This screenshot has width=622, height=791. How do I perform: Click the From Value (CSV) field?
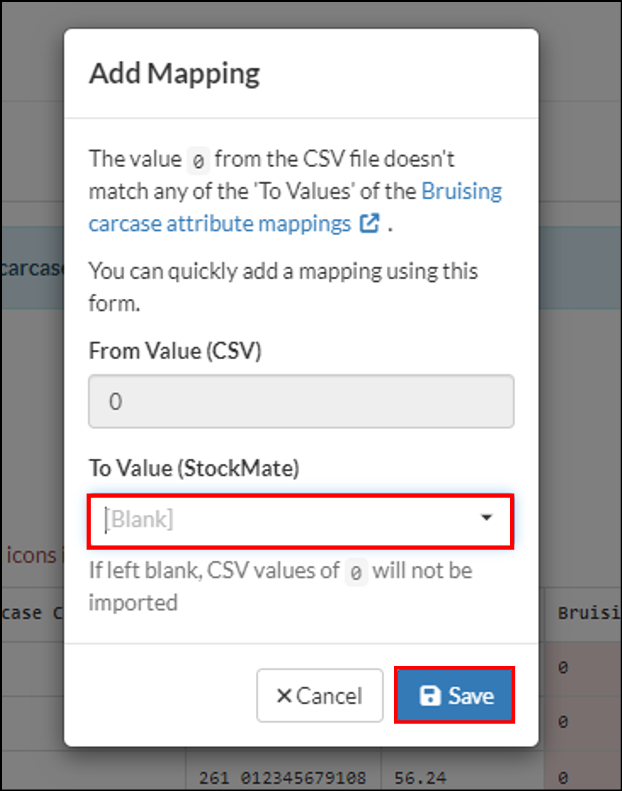point(301,401)
